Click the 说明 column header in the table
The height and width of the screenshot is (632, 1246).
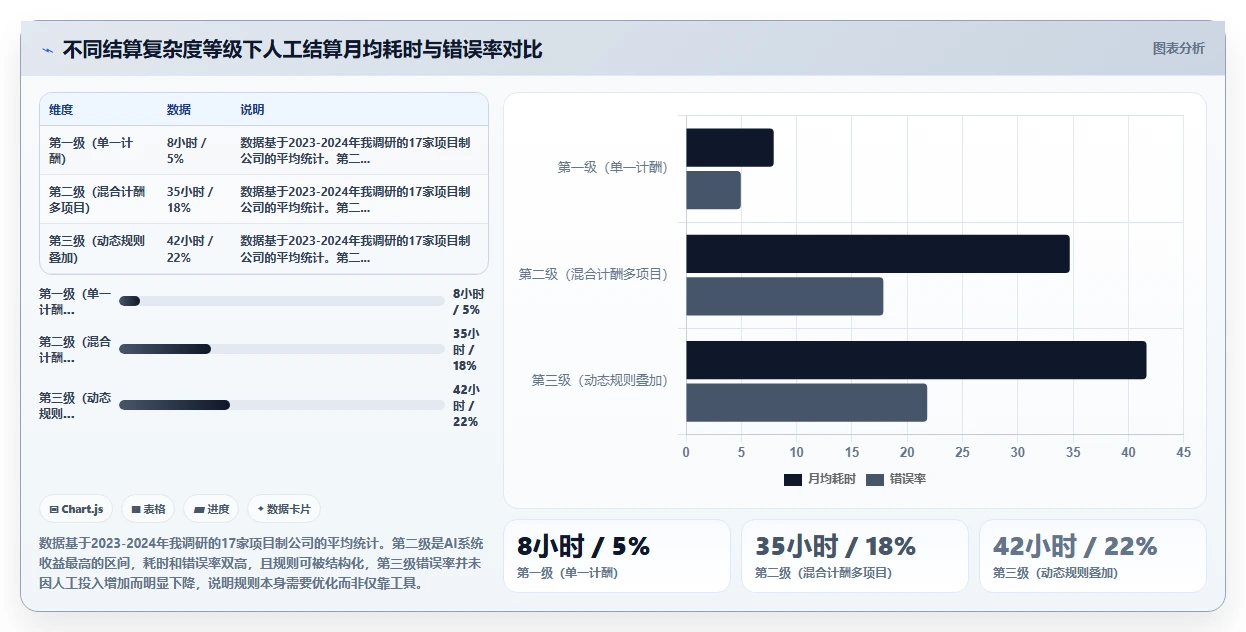252,110
